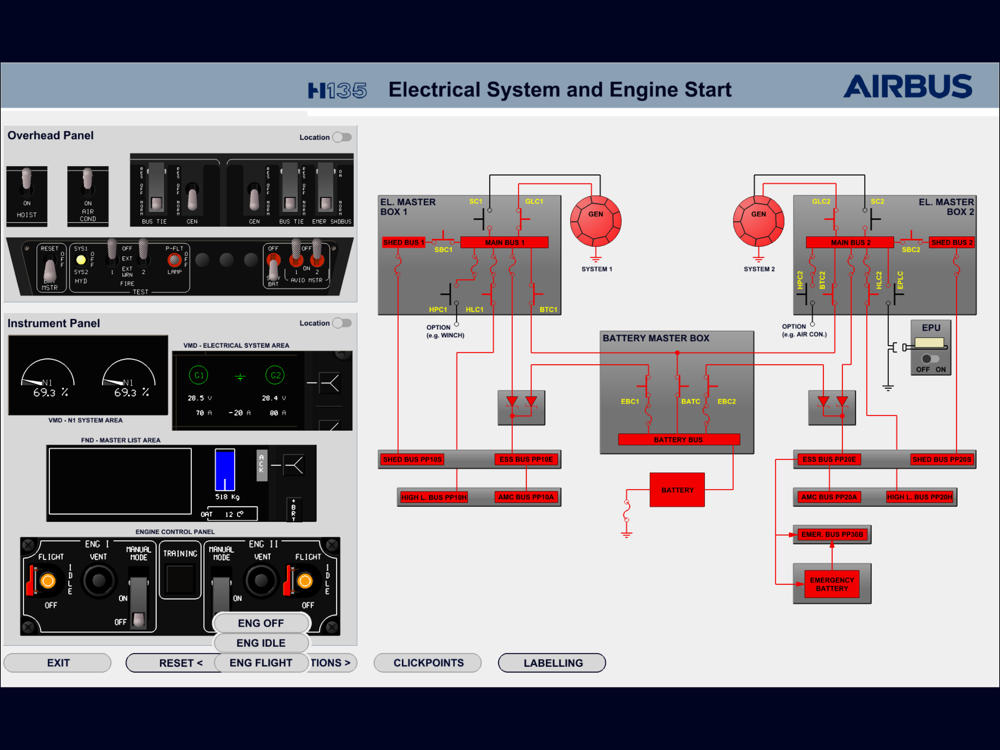Click the left diode box under Master Box 1
Screen dimensions: 1000x750
(x=522, y=408)
